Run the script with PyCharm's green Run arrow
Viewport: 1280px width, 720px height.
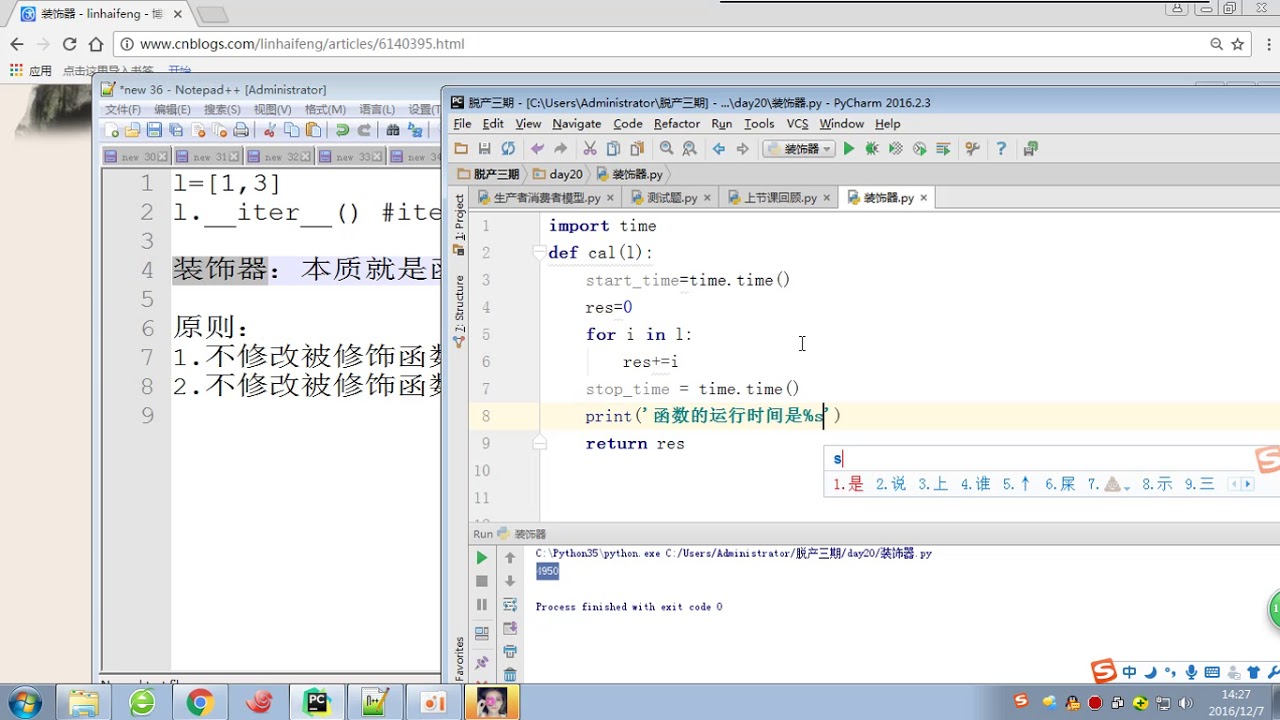849,149
